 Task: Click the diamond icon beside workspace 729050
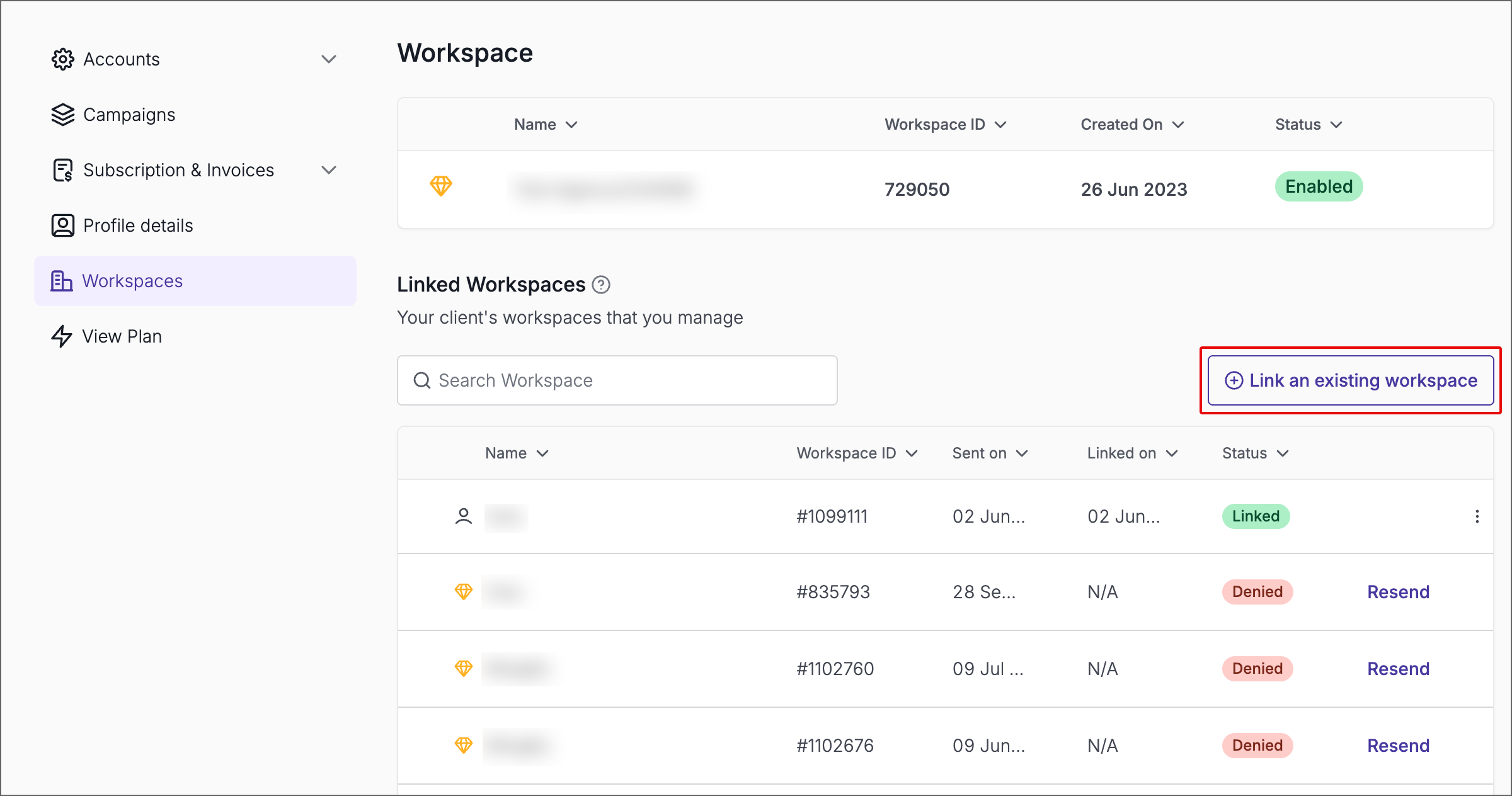coord(442,186)
